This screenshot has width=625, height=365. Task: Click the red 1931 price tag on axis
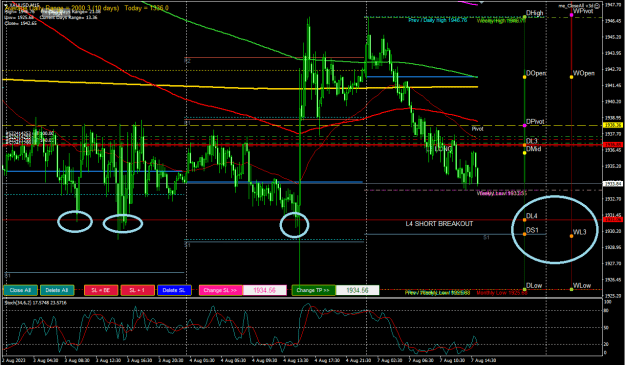tap(613, 220)
